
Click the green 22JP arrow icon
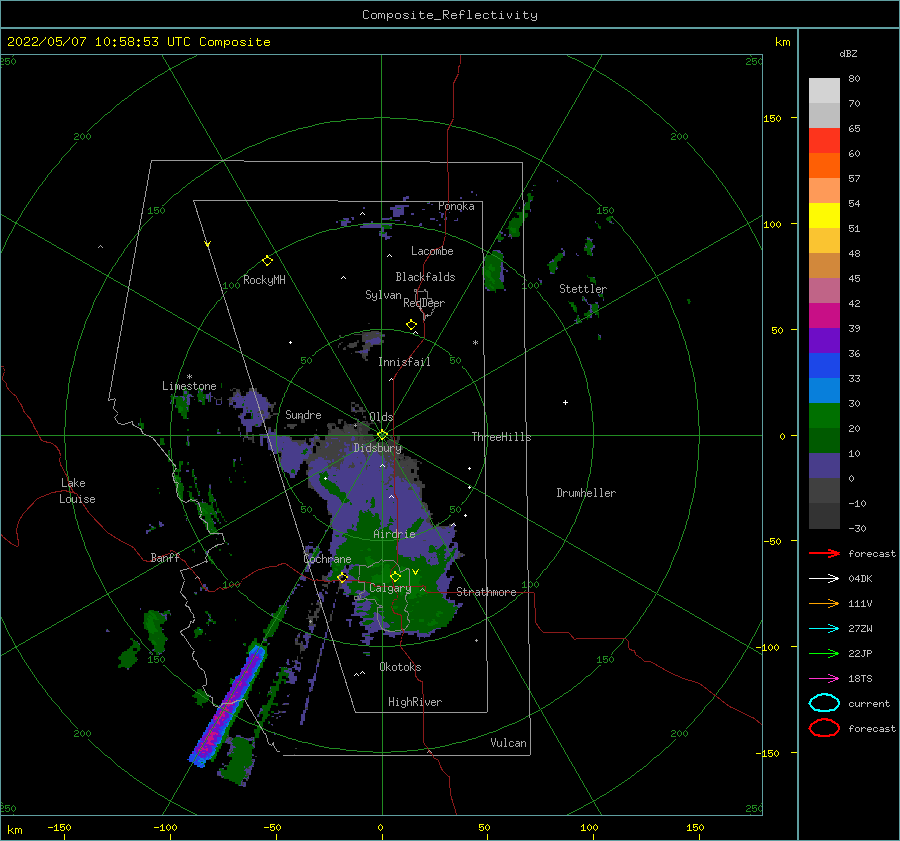(x=824, y=653)
